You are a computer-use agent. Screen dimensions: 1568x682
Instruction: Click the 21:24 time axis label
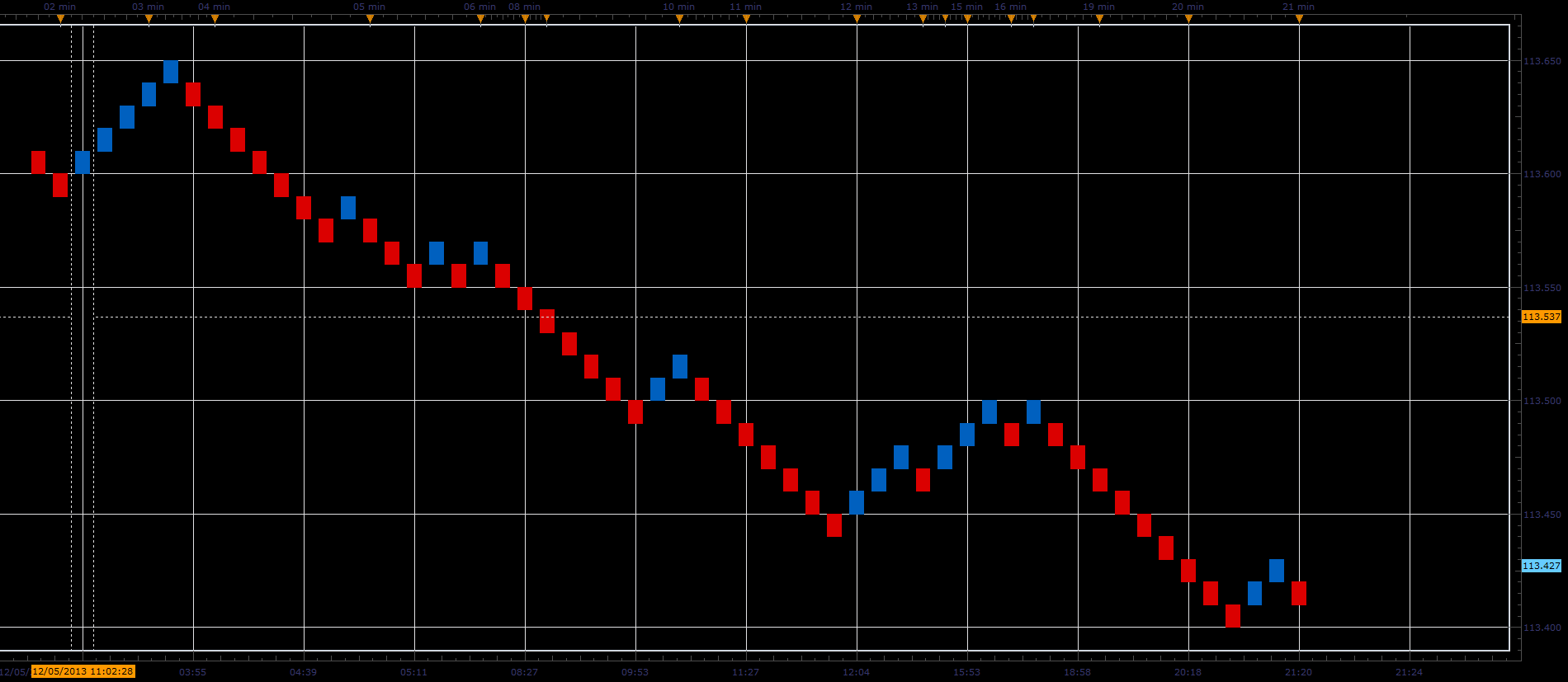(1409, 672)
